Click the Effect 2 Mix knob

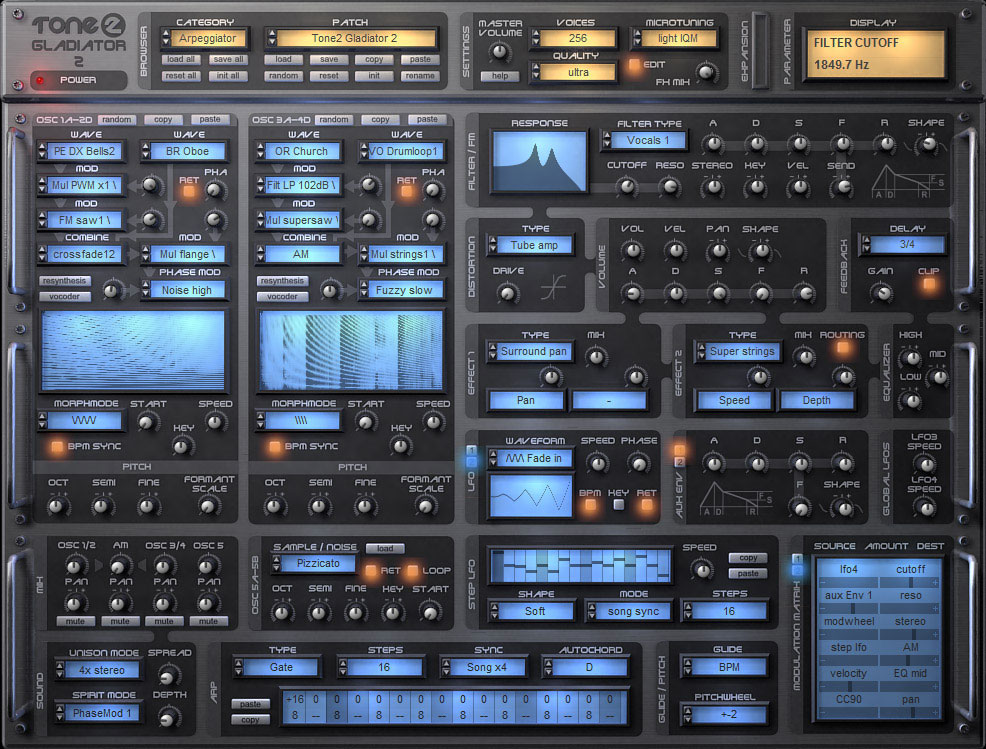[x=803, y=357]
